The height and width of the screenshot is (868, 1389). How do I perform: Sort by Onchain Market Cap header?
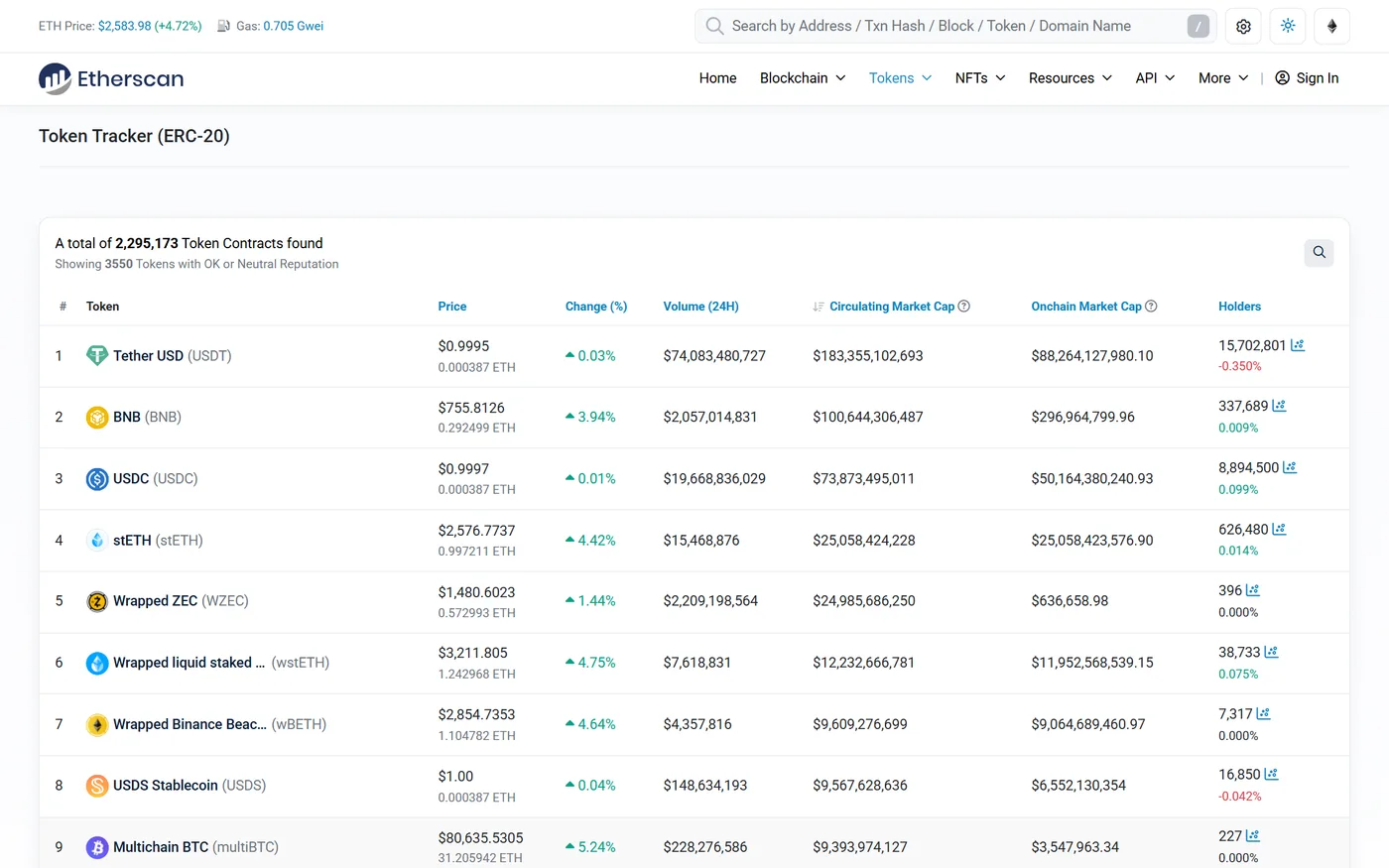tap(1086, 307)
